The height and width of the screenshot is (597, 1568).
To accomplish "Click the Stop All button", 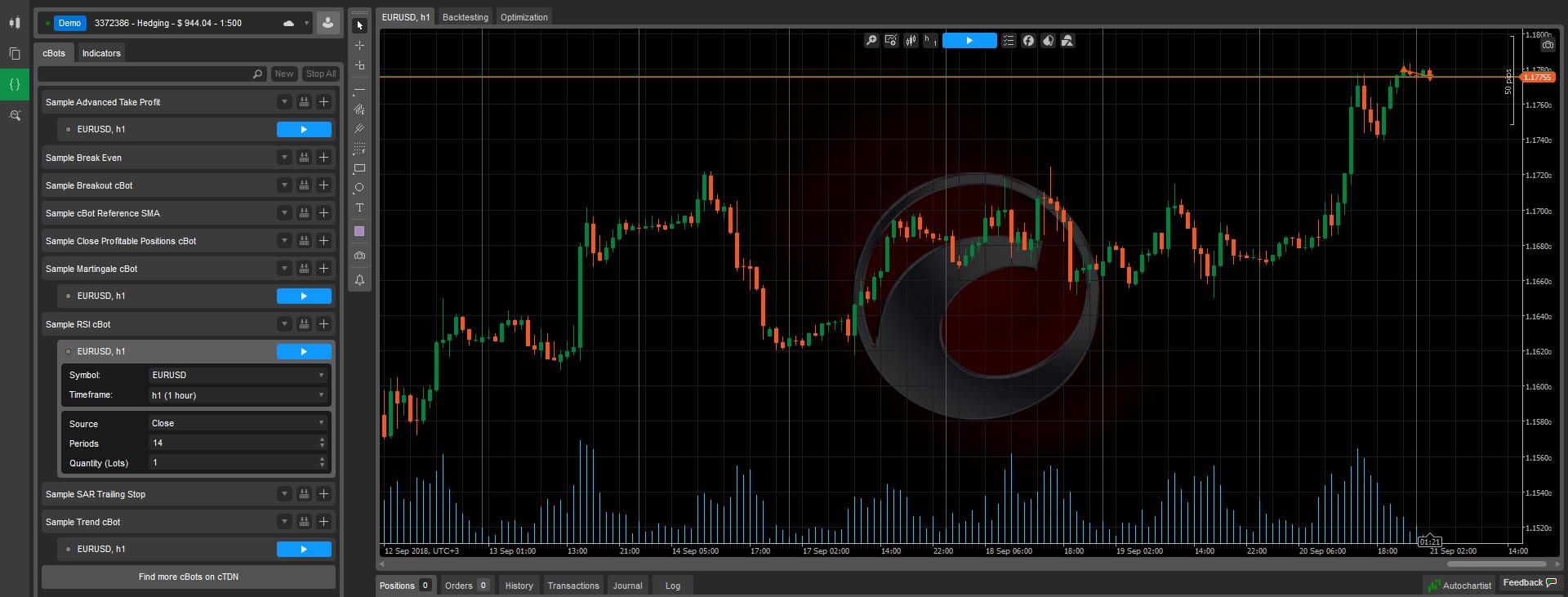I will pos(321,74).
